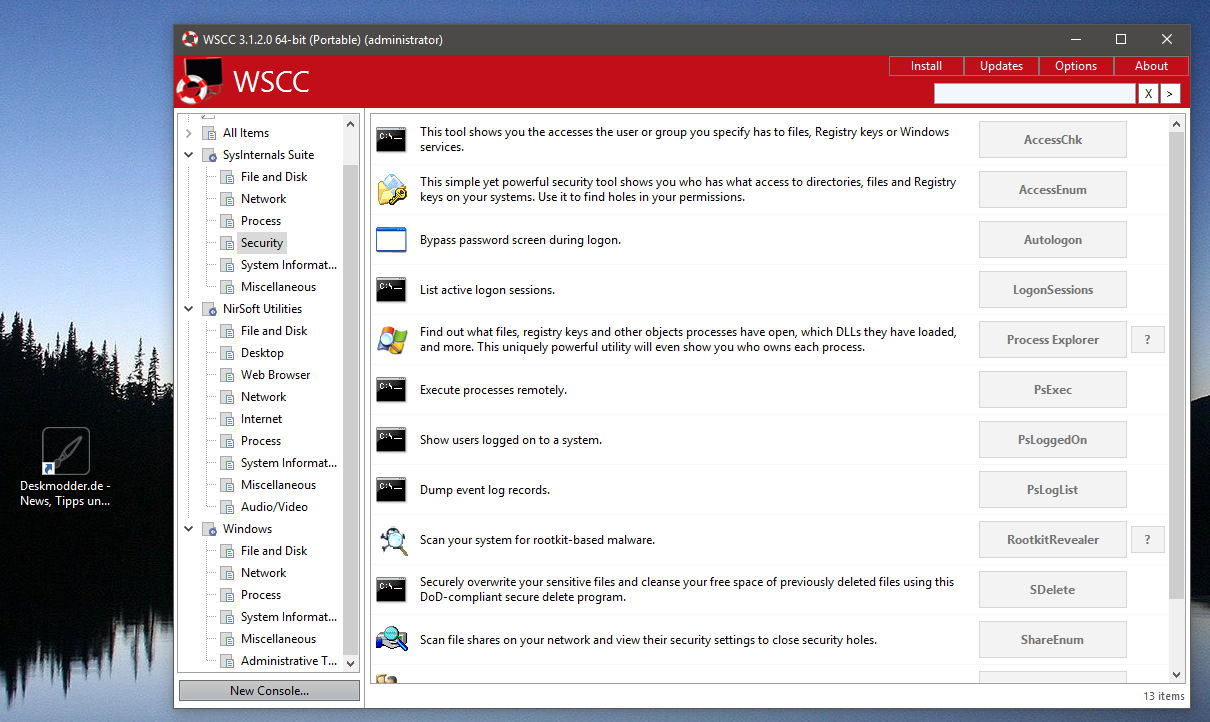Click the Process Explorer Windows-logo icon

click(x=391, y=340)
